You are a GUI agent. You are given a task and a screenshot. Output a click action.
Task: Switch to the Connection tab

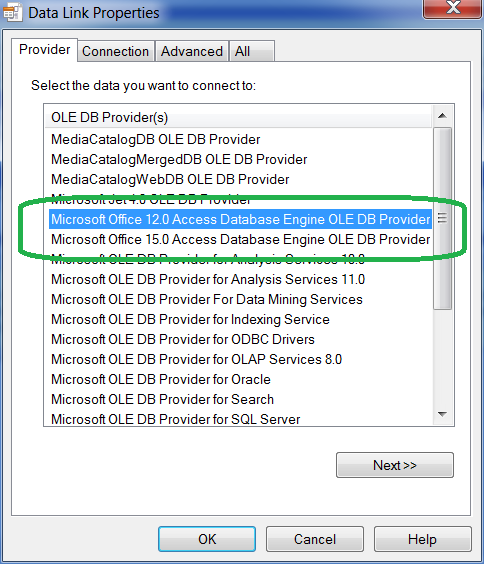click(116, 51)
